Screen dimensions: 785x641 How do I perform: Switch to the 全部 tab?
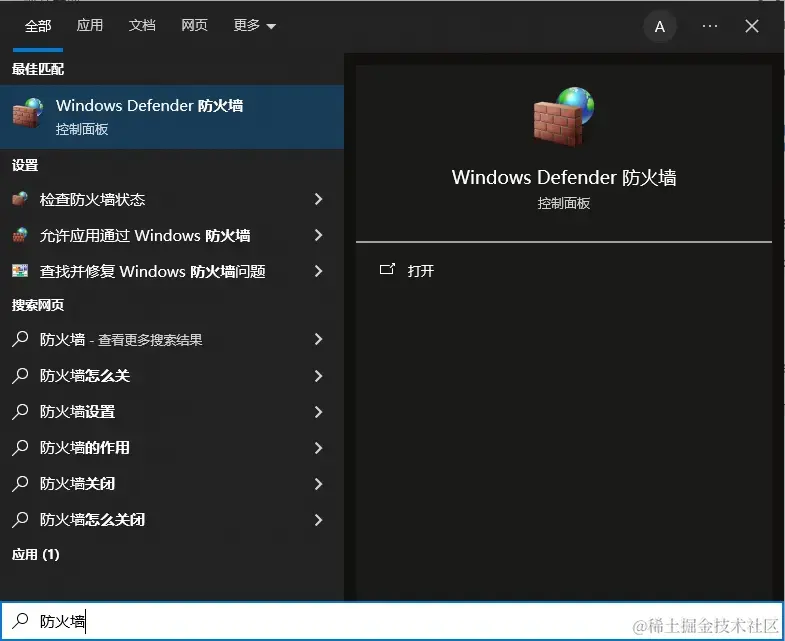(x=38, y=26)
